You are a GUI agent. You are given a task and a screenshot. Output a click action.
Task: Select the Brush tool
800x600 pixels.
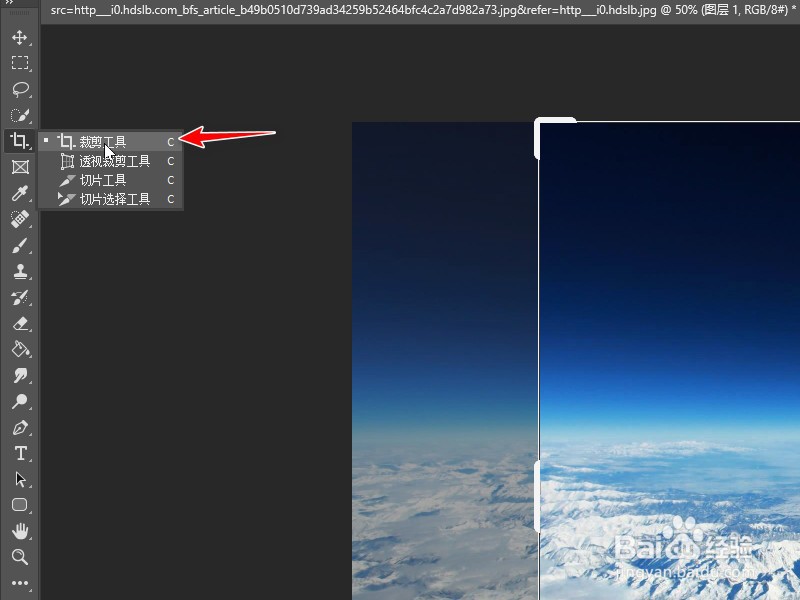click(20, 245)
